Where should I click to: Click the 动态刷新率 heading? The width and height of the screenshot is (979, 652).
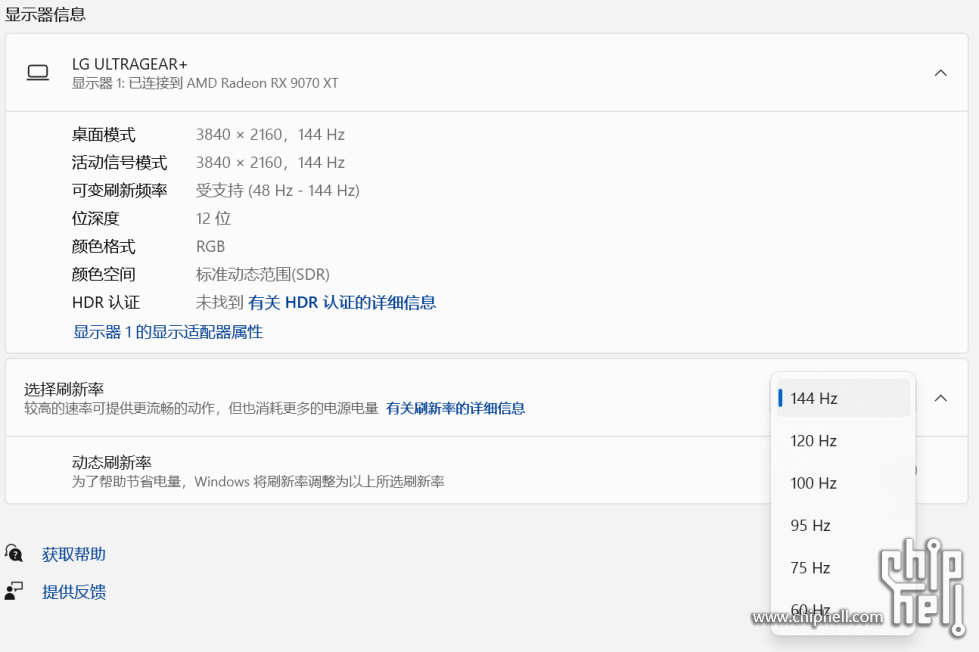pyautogui.click(x=112, y=462)
